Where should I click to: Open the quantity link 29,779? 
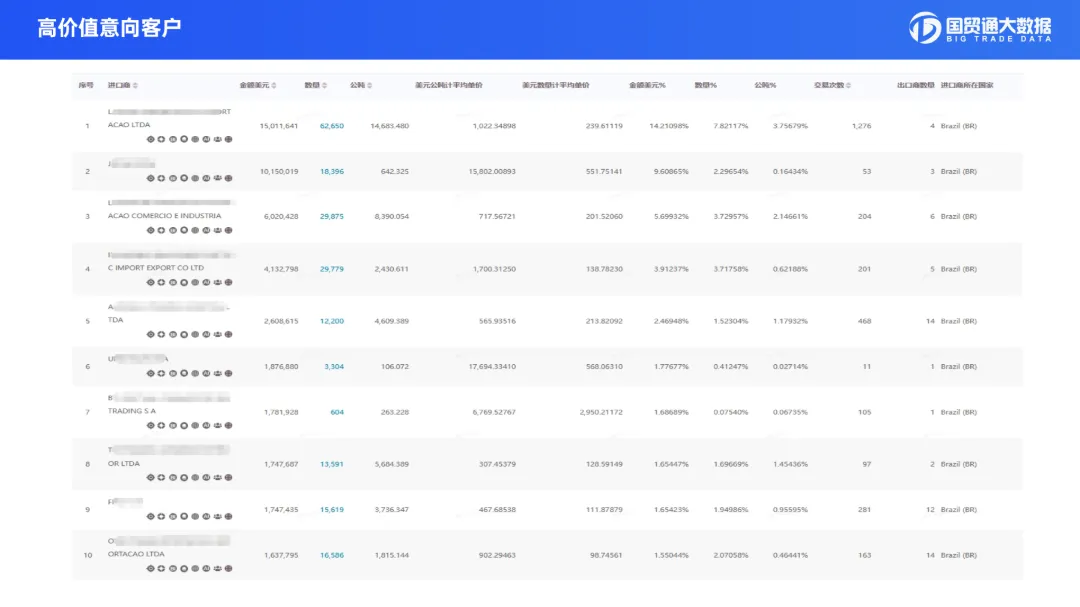point(331,269)
